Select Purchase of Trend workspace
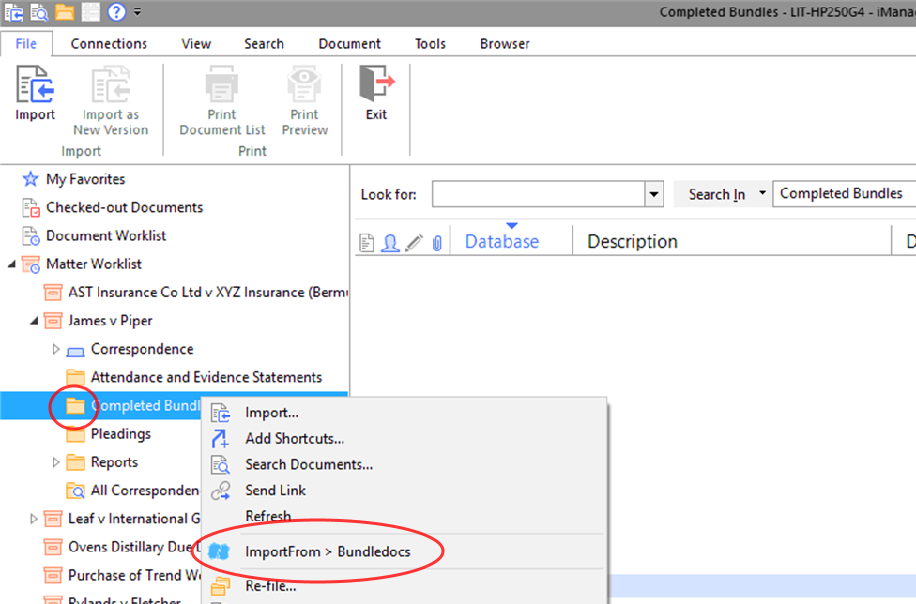The width and height of the screenshot is (916, 604). (x=134, y=575)
